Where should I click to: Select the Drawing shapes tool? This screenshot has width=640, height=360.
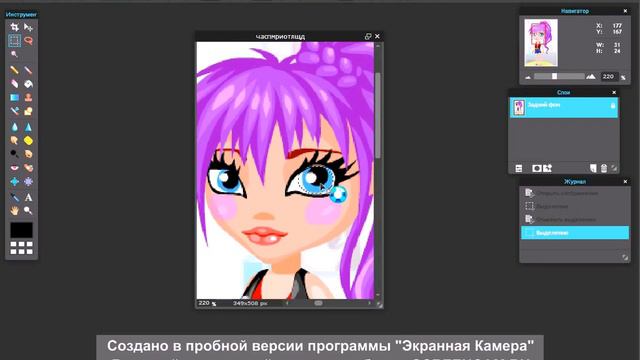click(x=28, y=111)
